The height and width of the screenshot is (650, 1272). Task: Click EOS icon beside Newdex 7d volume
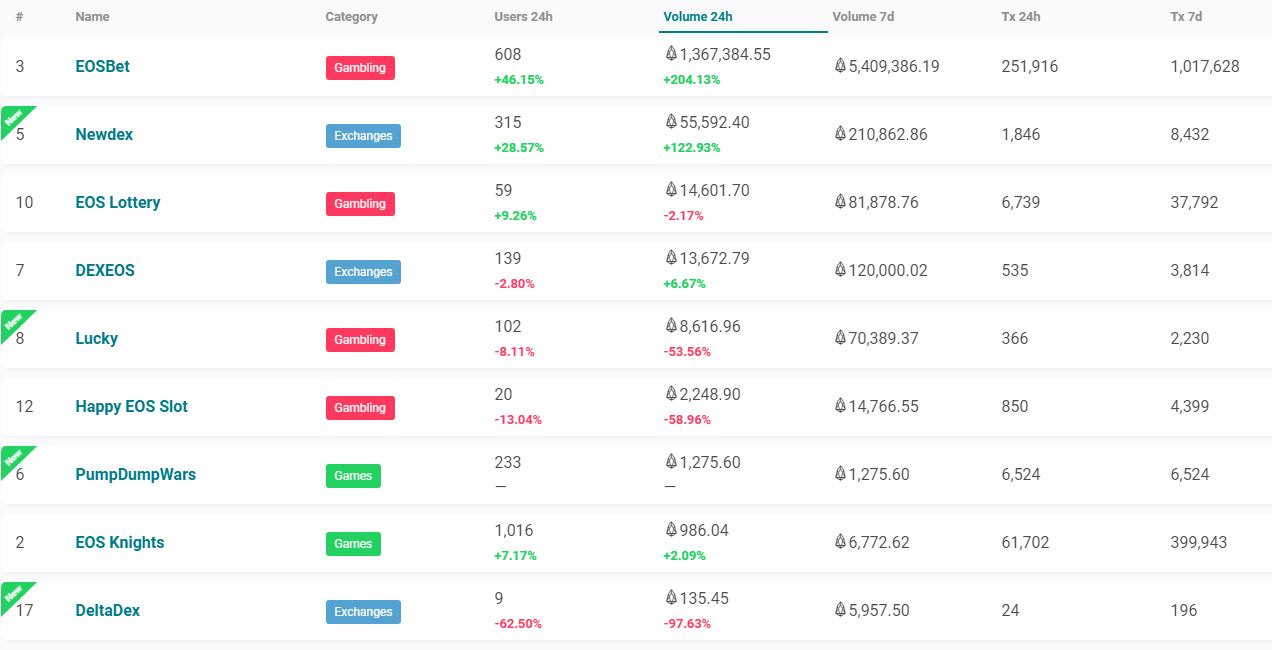point(840,134)
